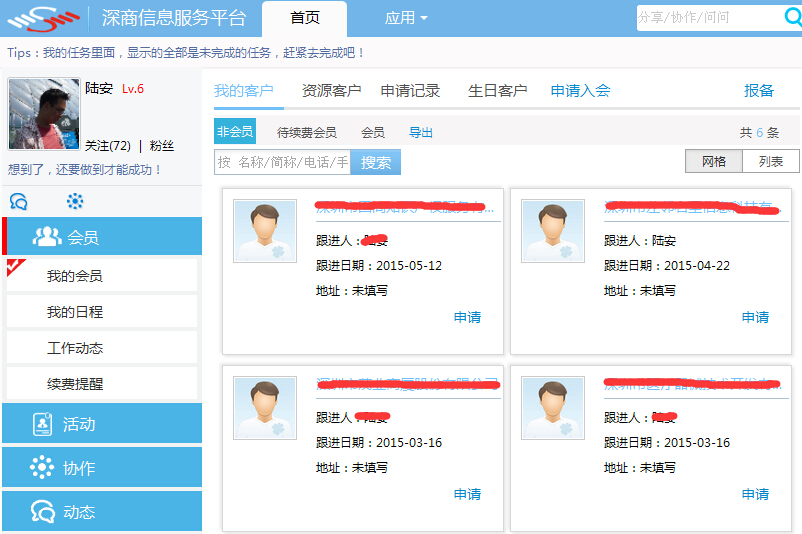Click the 导出 export link

click(421, 132)
